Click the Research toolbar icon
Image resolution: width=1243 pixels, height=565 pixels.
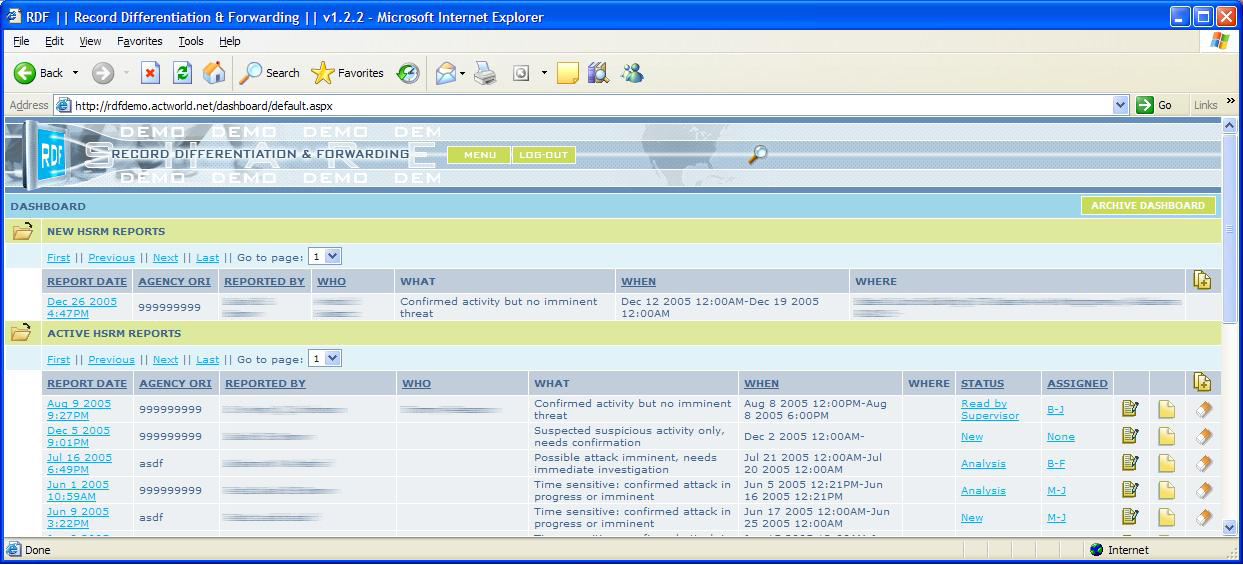tap(598, 73)
